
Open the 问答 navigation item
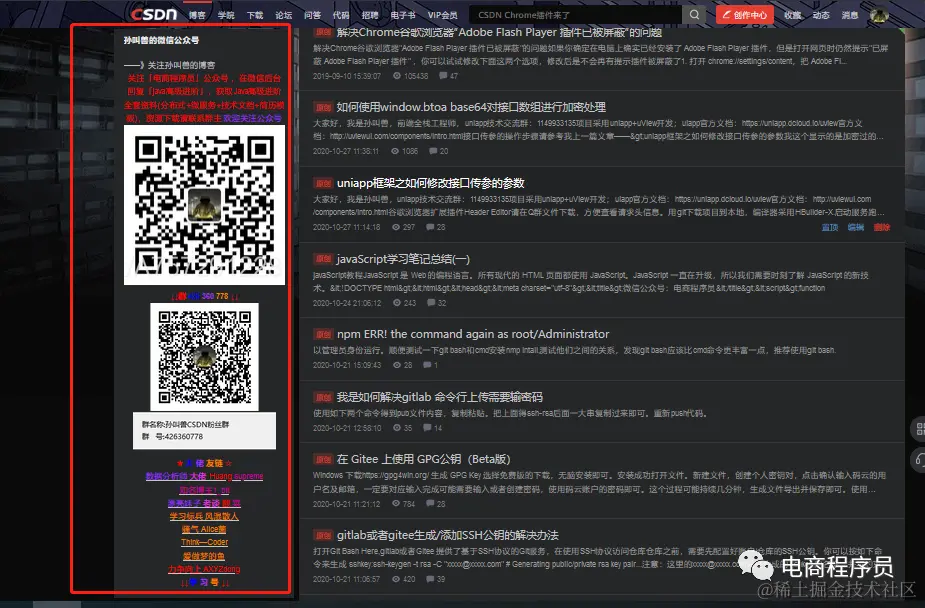(313, 15)
